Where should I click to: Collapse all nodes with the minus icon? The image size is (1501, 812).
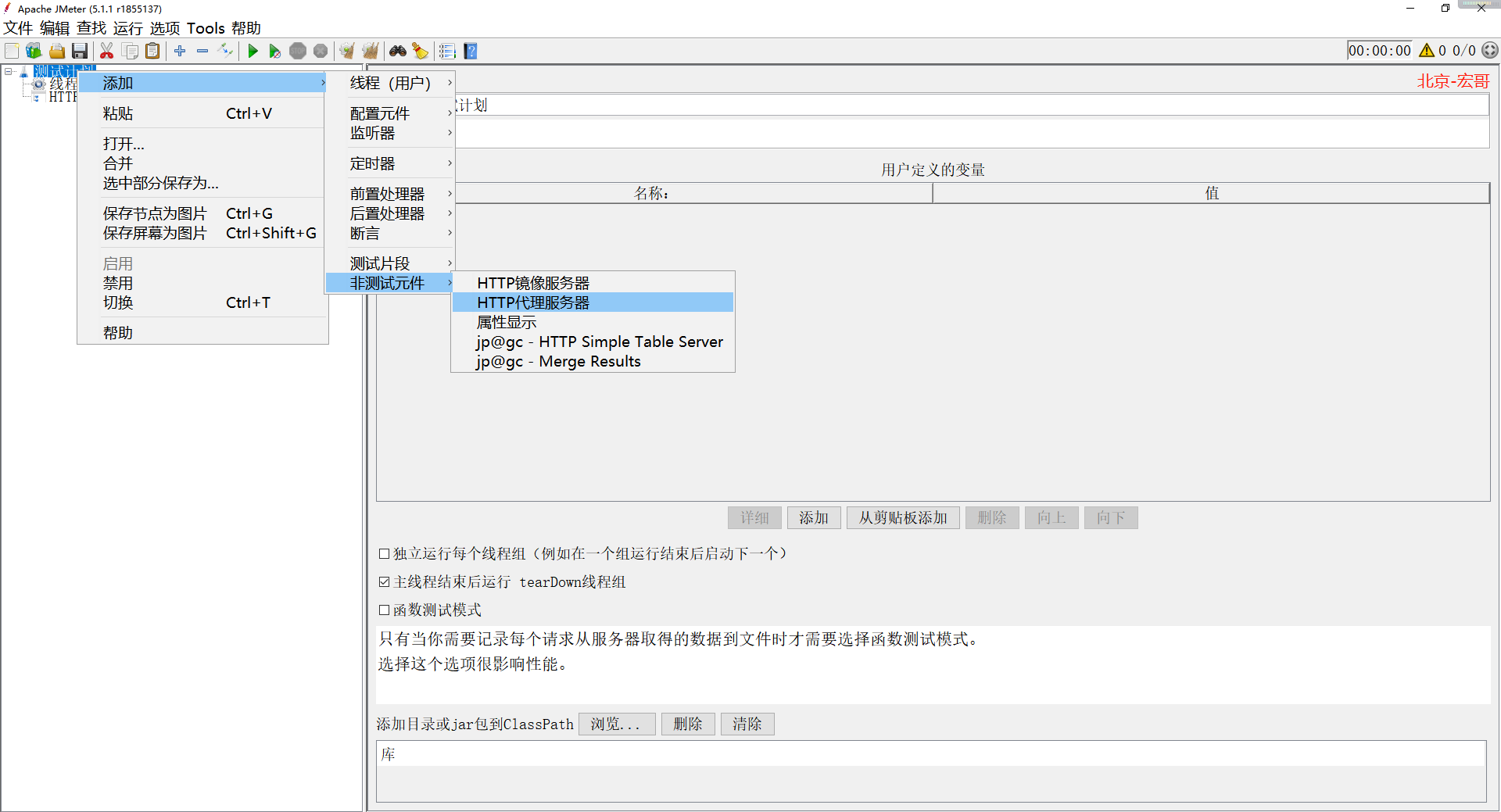pos(202,51)
